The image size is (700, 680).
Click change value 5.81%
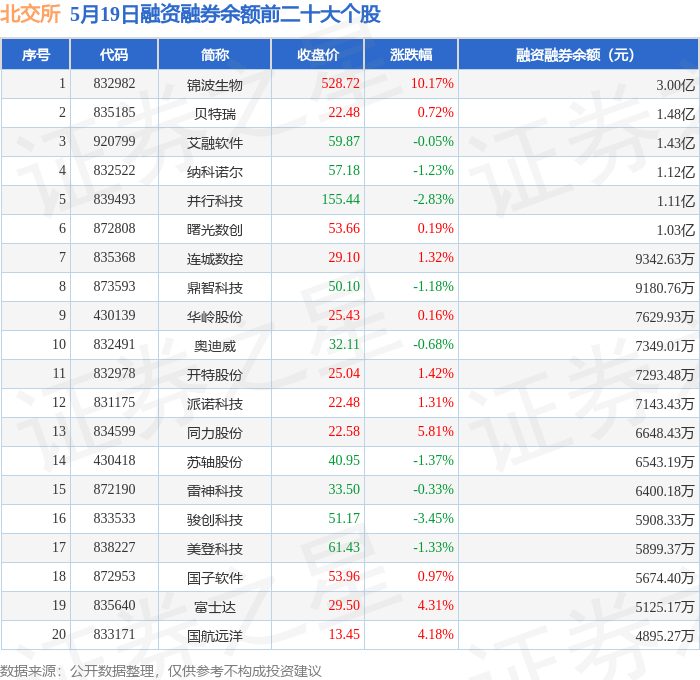pos(435,432)
